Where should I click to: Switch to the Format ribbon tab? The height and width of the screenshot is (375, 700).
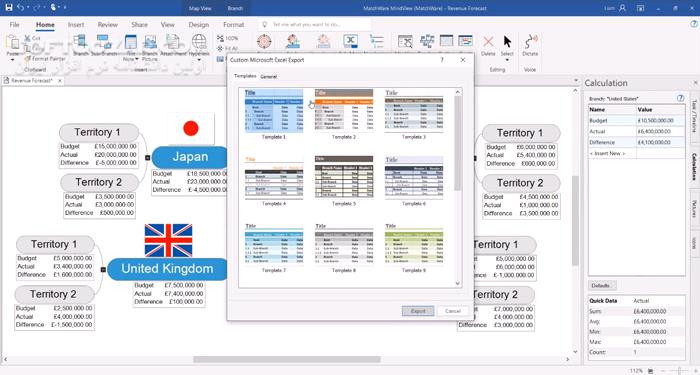click(233, 25)
